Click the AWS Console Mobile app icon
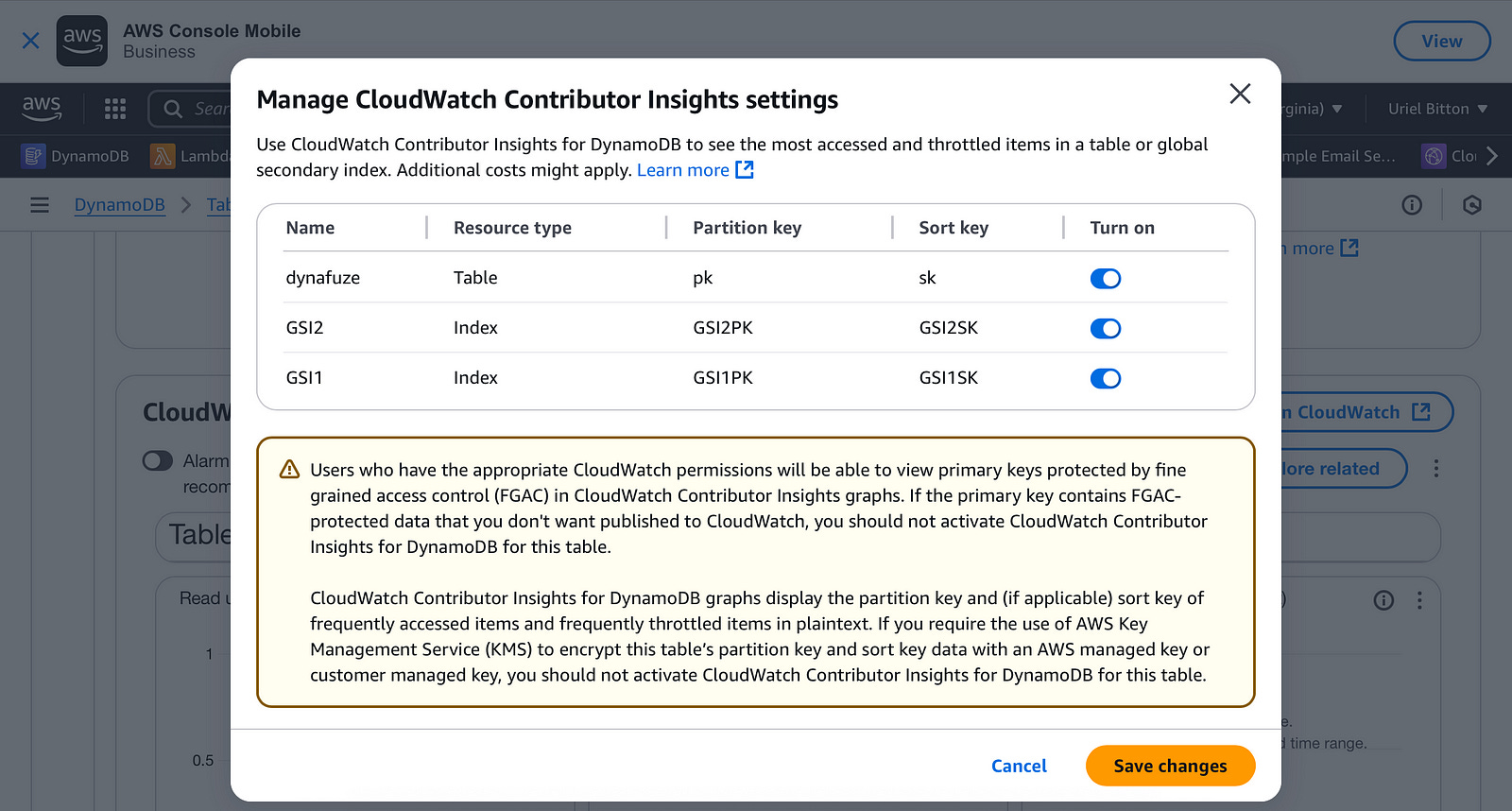Screen dimensions: 1512x811 point(82,41)
